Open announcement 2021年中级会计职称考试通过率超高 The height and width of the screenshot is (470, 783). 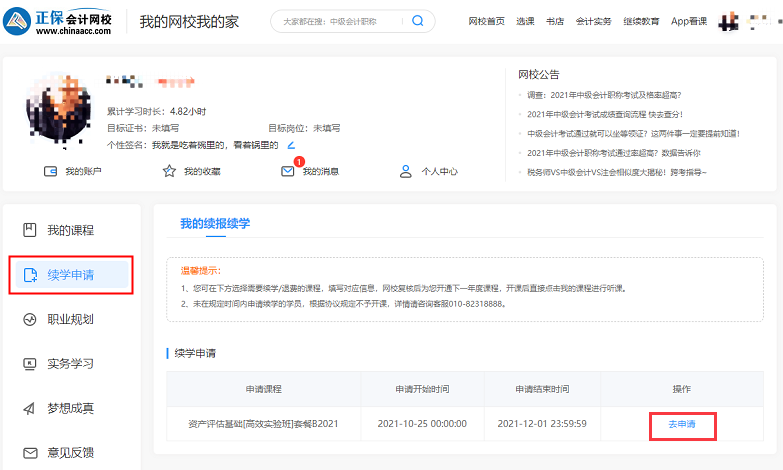(614, 153)
